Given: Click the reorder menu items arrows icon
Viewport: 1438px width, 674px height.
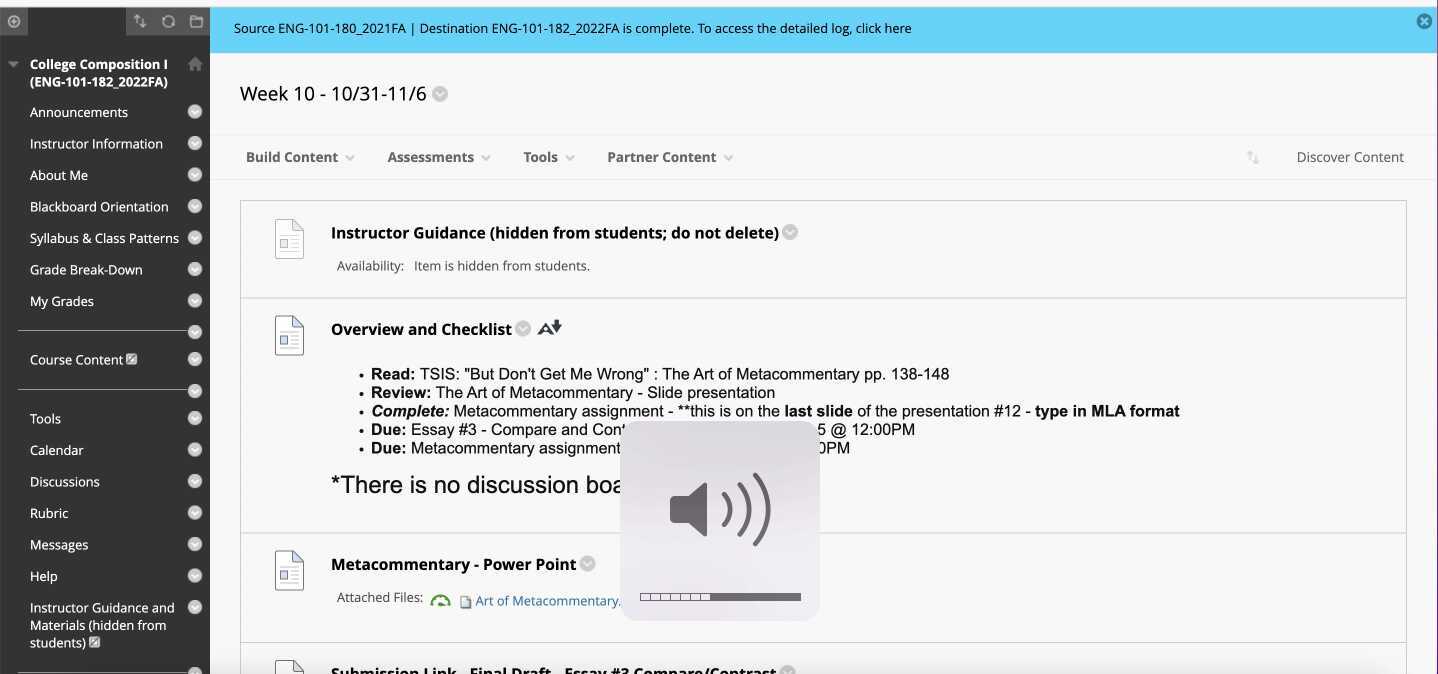Looking at the screenshot, I should 140,21.
